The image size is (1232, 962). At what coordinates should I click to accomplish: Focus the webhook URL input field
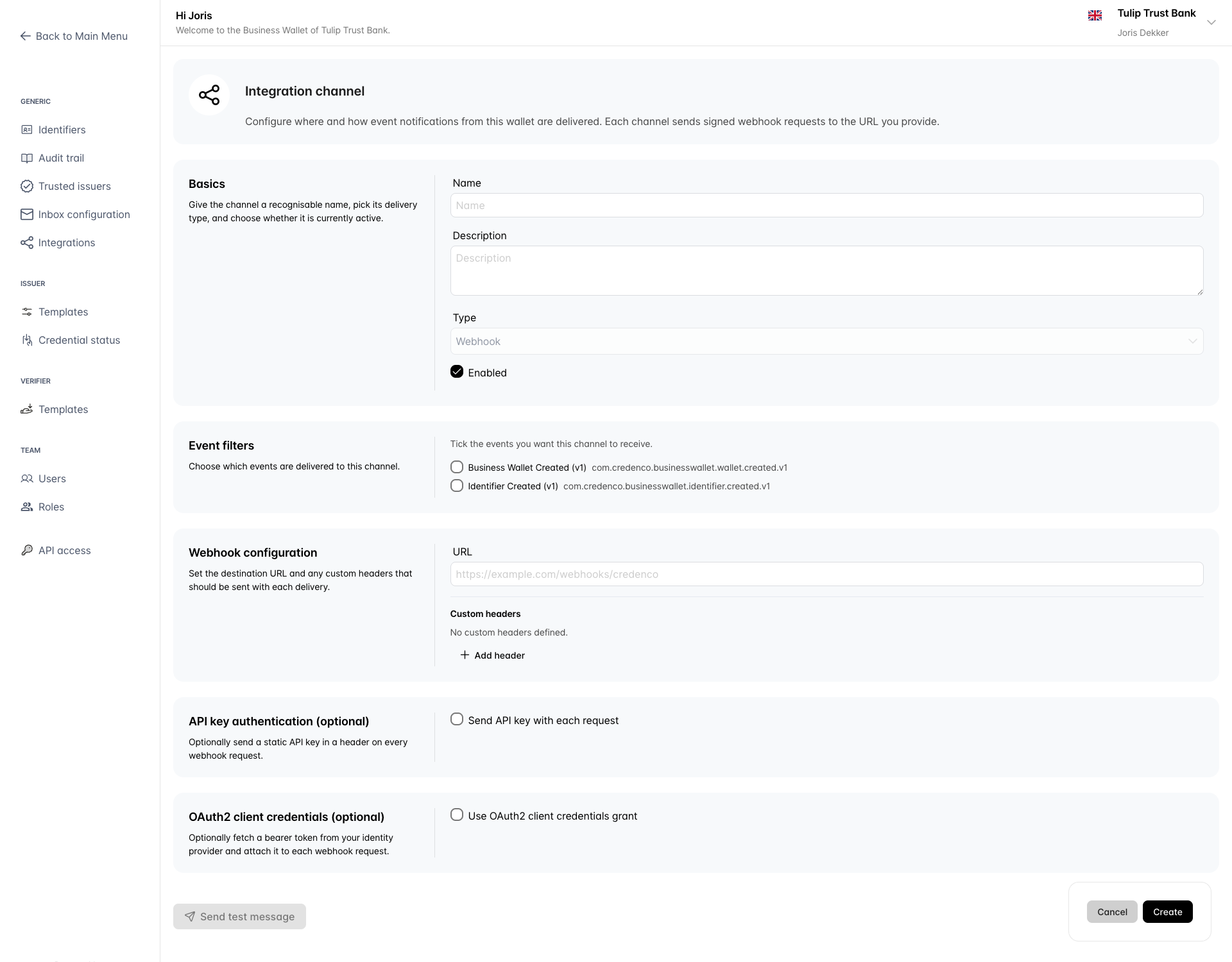point(826,574)
